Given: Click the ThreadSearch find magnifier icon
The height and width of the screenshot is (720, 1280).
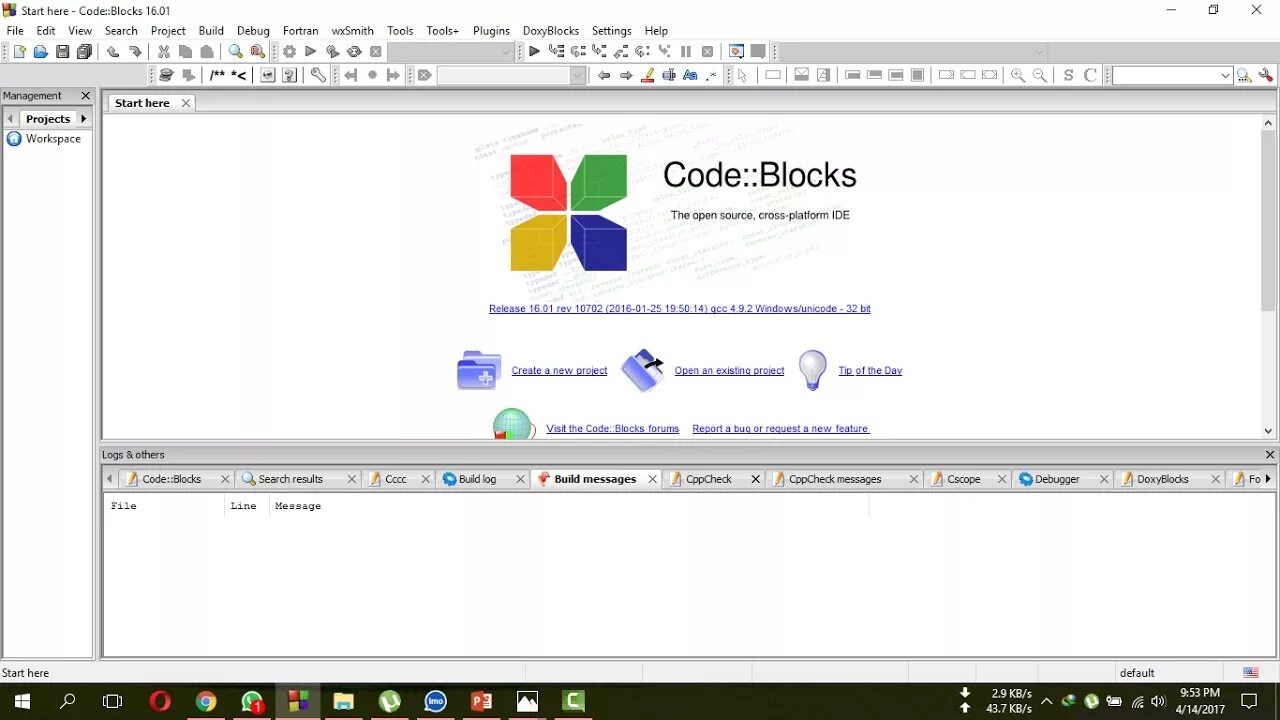Looking at the screenshot, I should click(1244, 76).
